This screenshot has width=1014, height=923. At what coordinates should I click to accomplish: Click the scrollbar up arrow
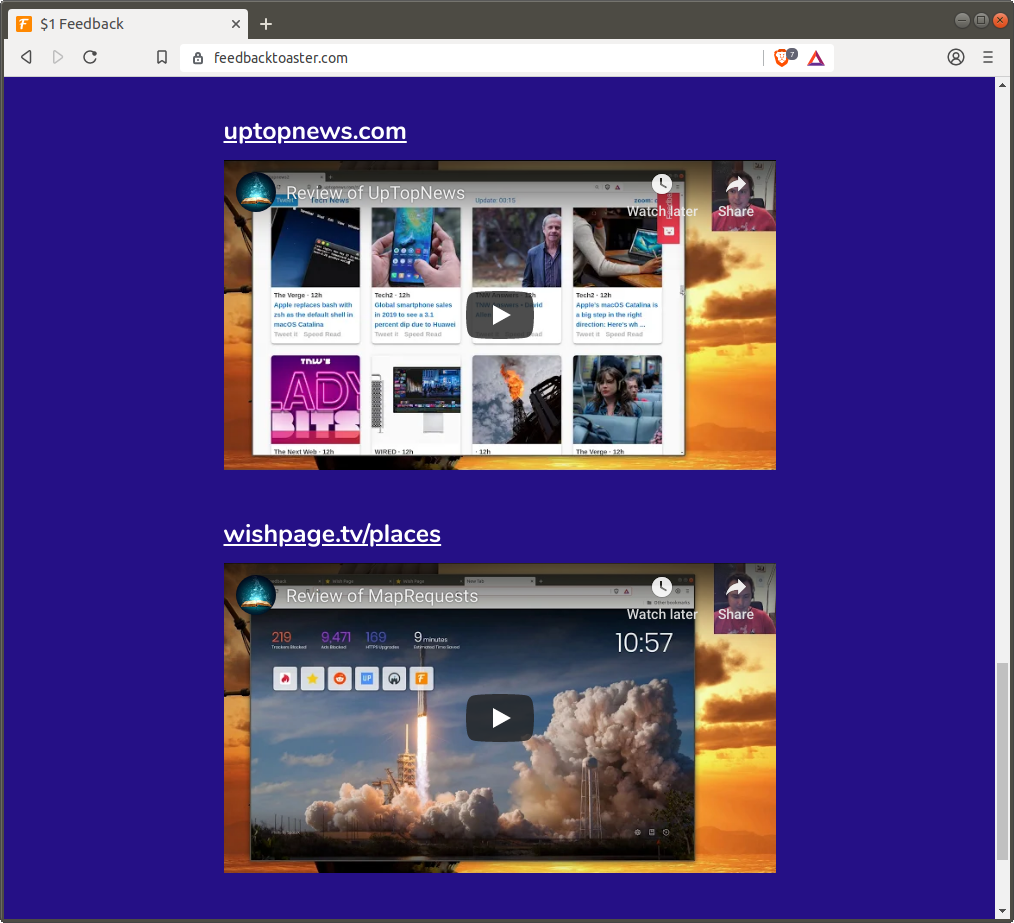[1002, 84]
